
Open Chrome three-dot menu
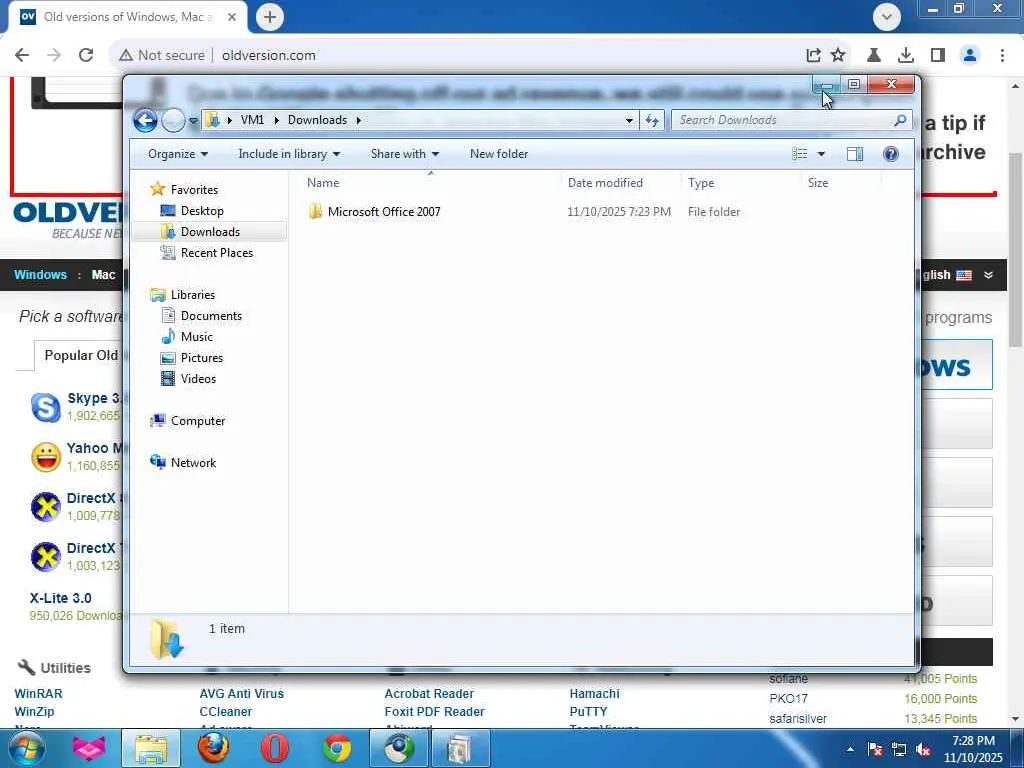point(1002,56)
